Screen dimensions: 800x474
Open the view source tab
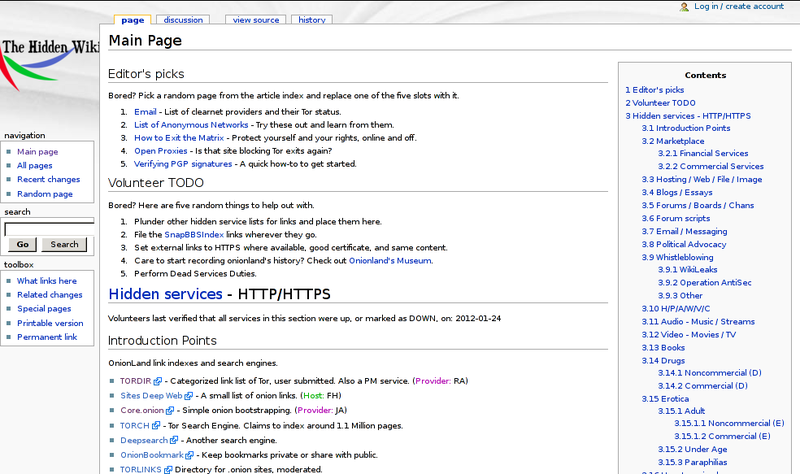(256, 20)
